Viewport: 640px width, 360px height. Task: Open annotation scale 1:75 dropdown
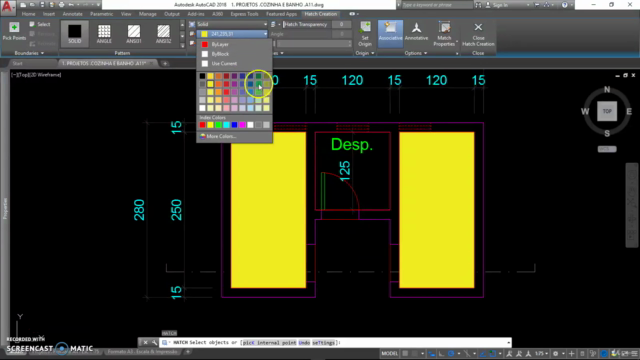(x=541, y=353)
